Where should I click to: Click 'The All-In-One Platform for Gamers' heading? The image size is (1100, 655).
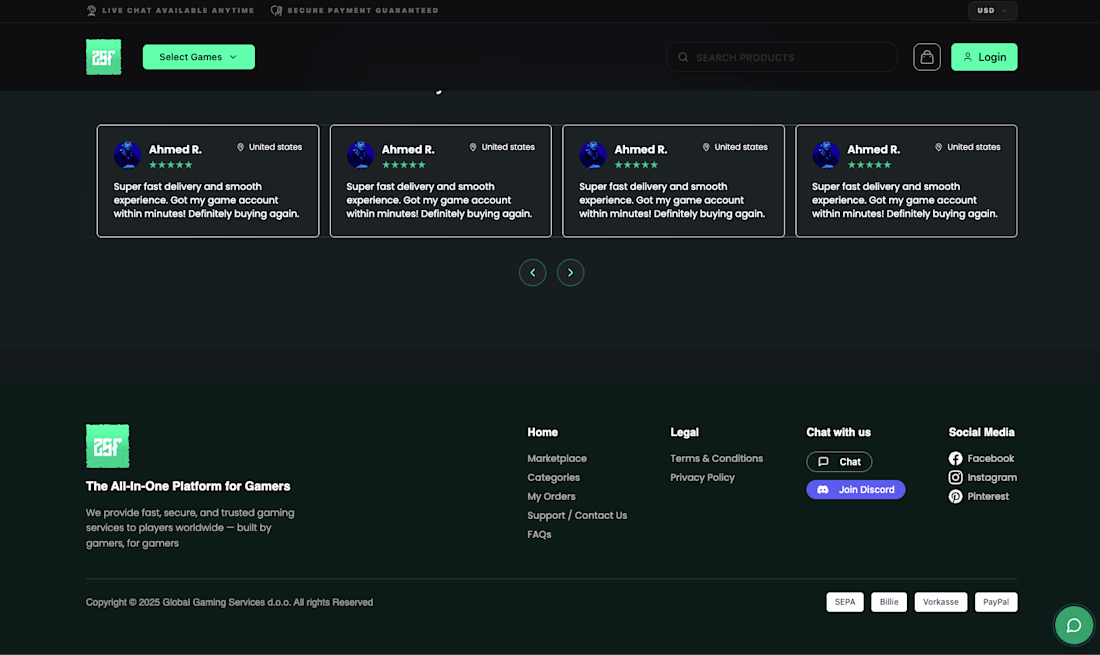pyautogui.click(x=188, y=487)
